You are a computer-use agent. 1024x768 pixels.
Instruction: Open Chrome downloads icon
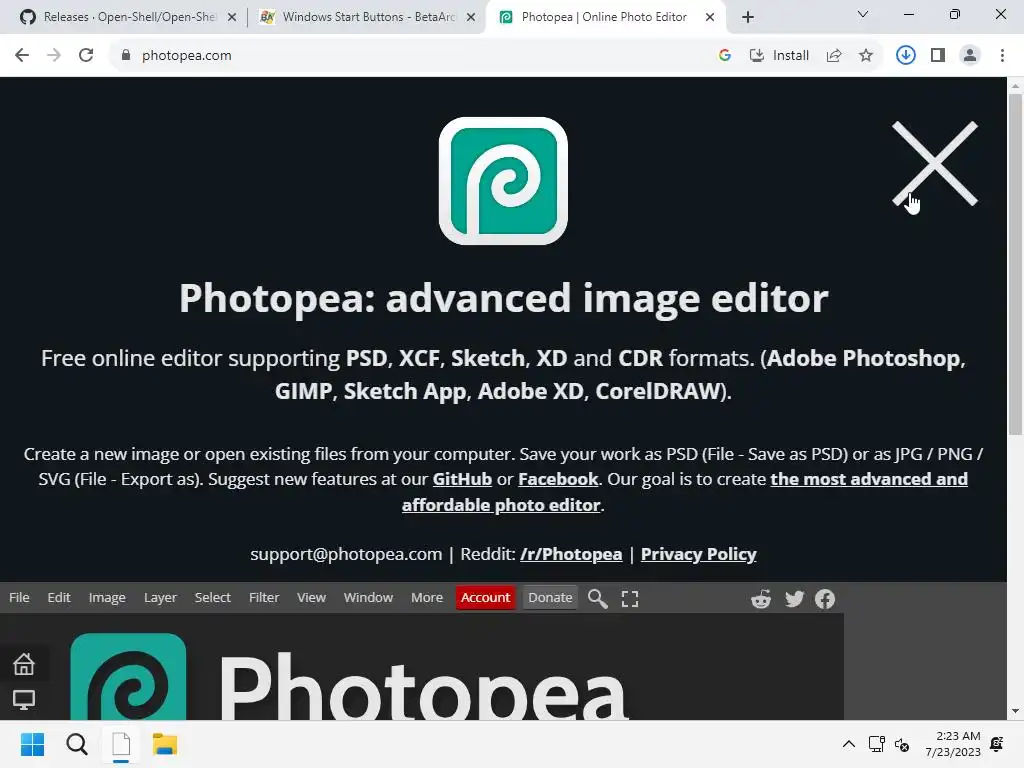905,56
